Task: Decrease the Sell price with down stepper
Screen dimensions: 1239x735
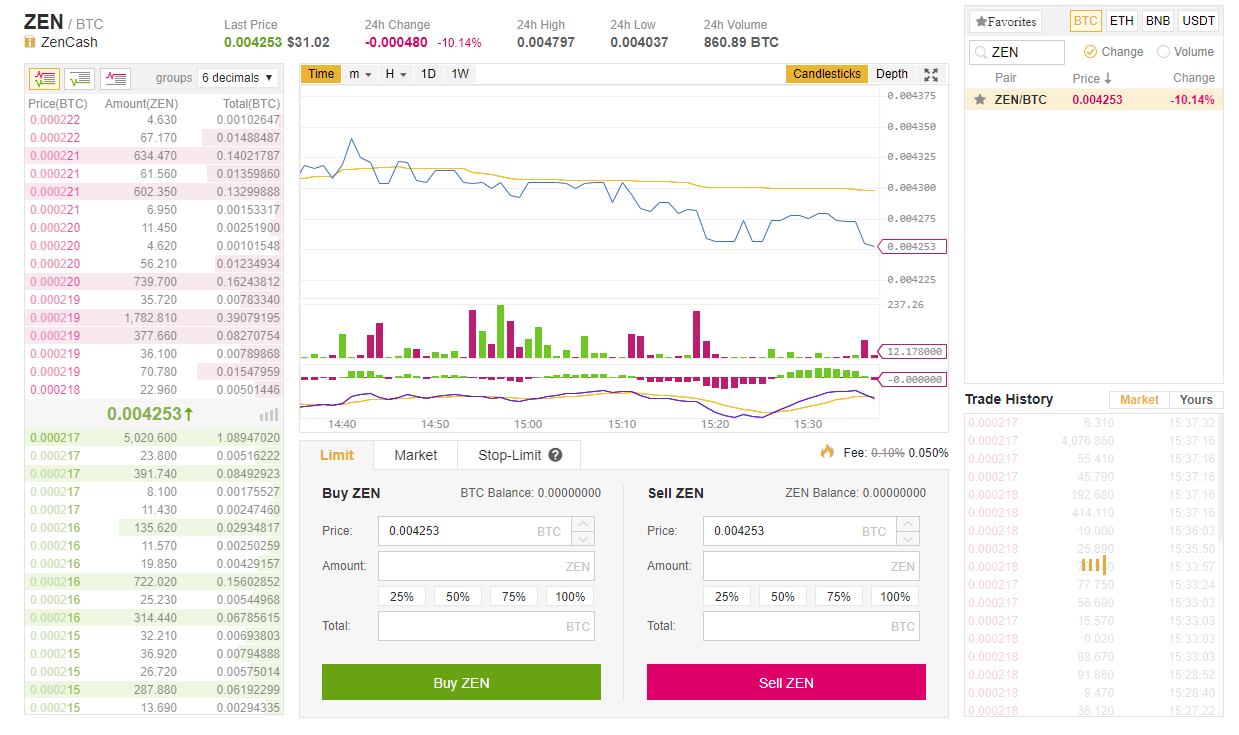Action: (908, 538)
